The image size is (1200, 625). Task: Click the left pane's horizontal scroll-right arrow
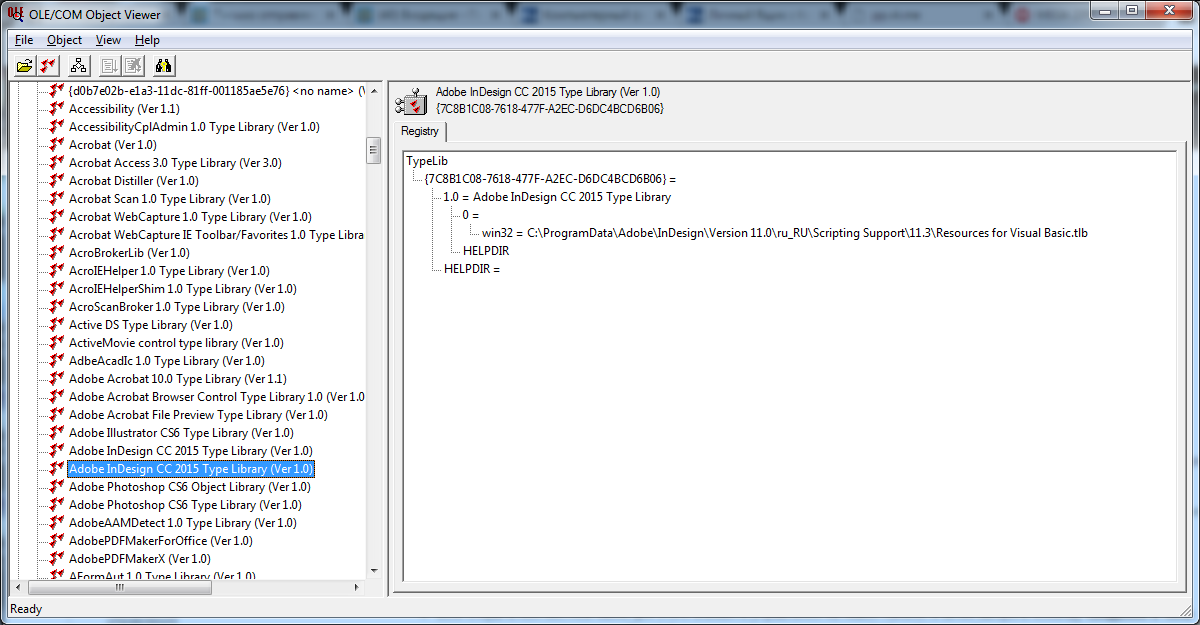click(x=357, y=587)
